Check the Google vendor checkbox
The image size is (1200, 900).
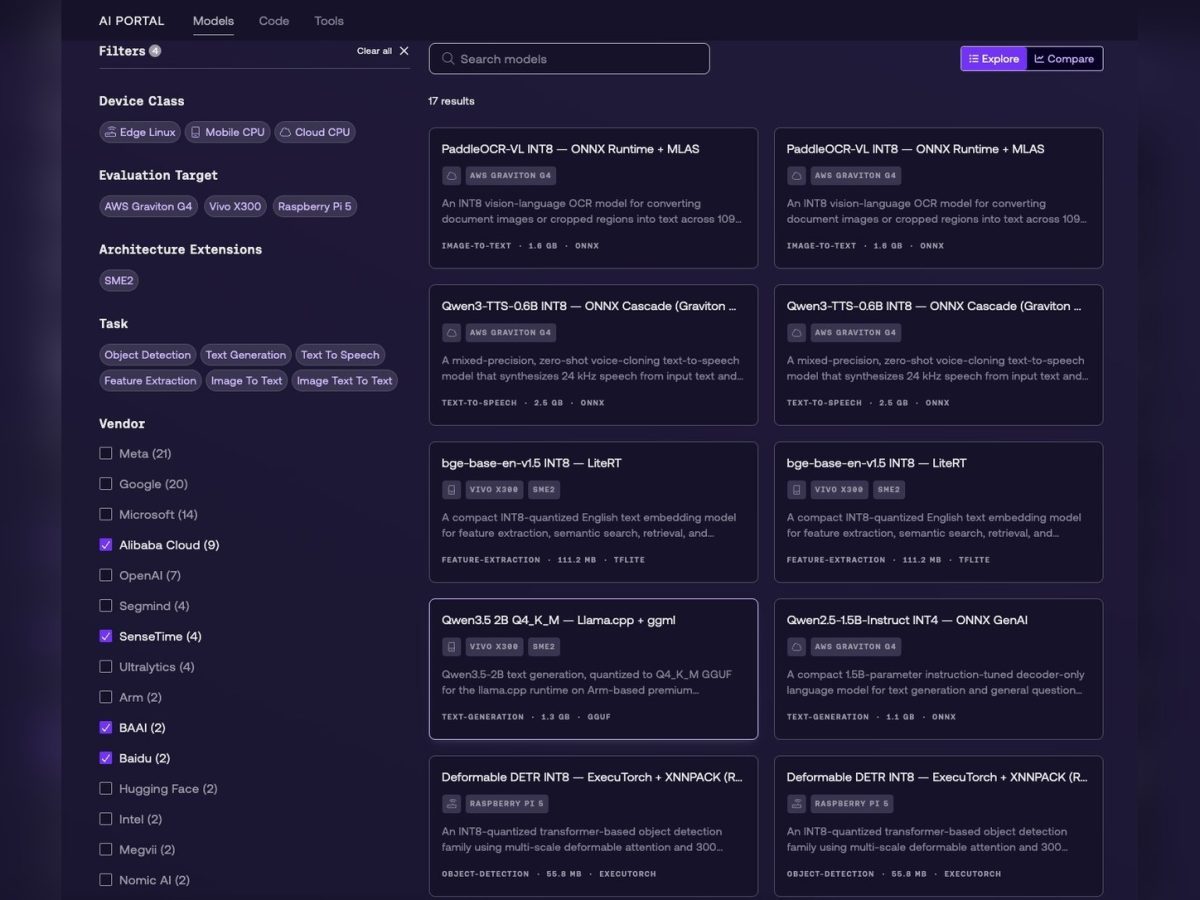pos(106,484)
